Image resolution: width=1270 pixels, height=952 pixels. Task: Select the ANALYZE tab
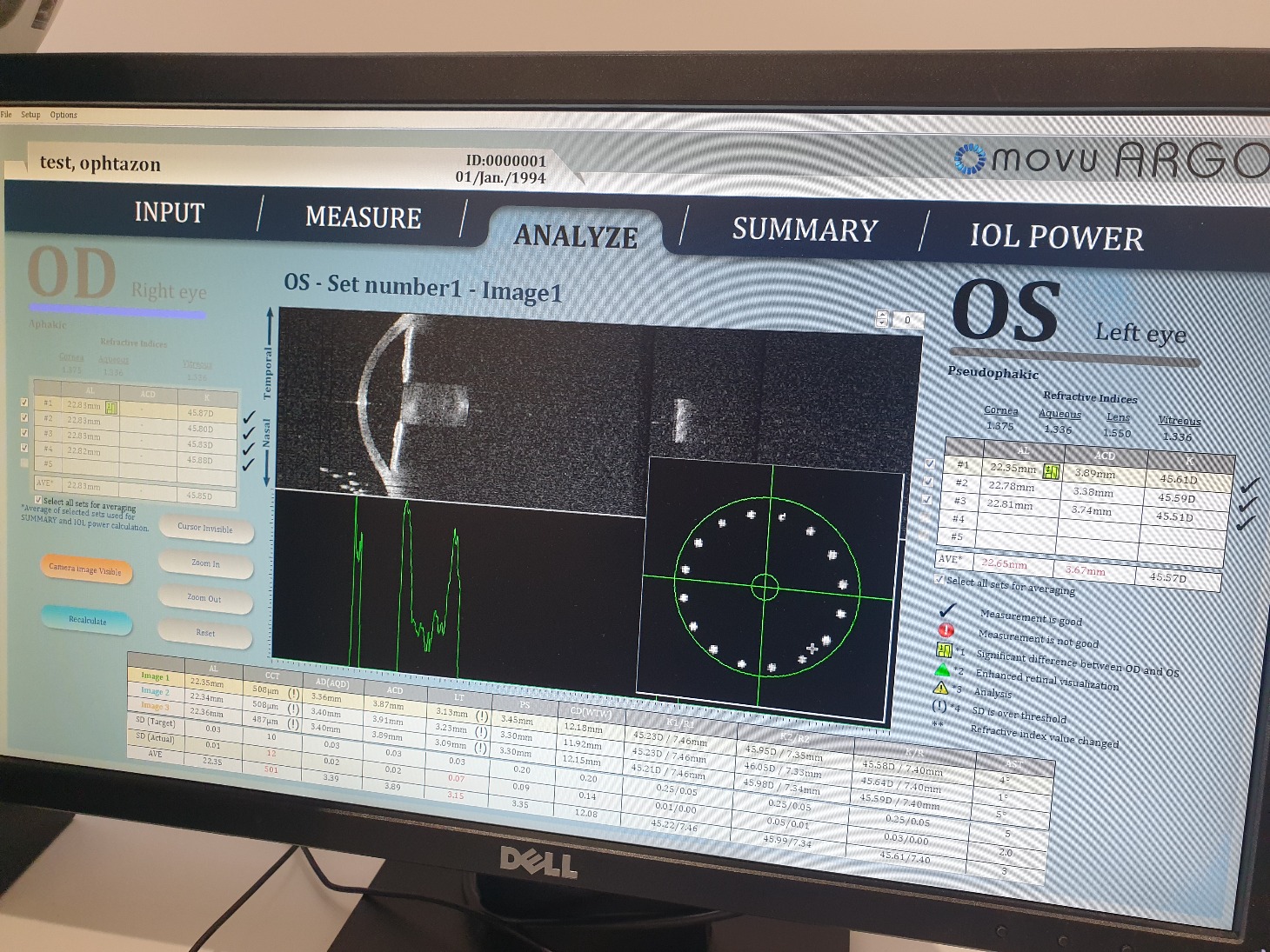(575, 236)
